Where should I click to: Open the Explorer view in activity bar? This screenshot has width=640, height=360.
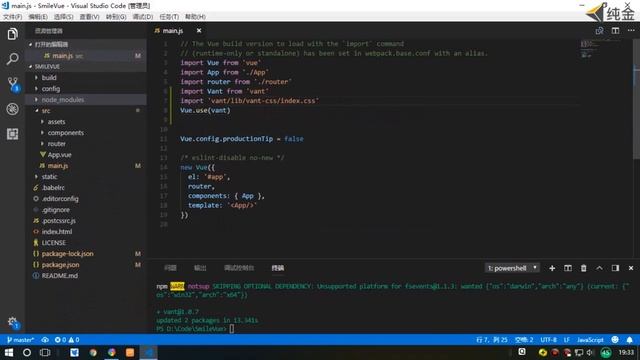pyautogui.click(x=13, y=34)
